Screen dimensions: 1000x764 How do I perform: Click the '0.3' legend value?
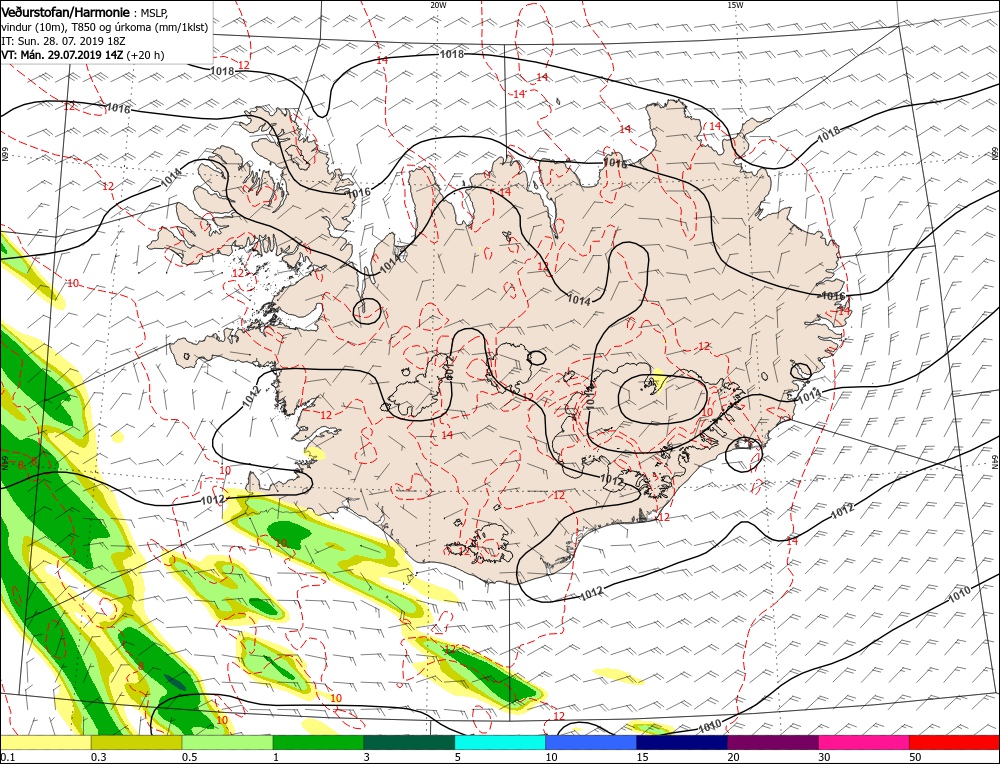pyautogui.click(x=98, y=757)
